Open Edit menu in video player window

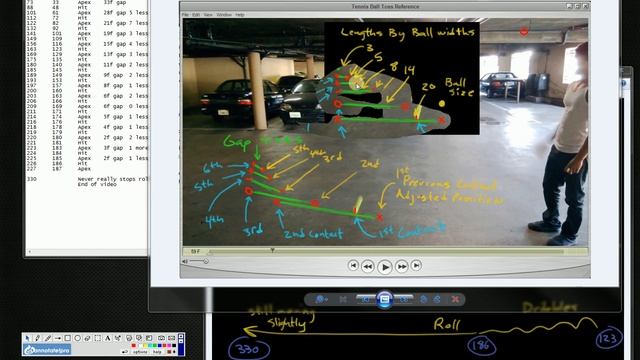coord(196,15)
